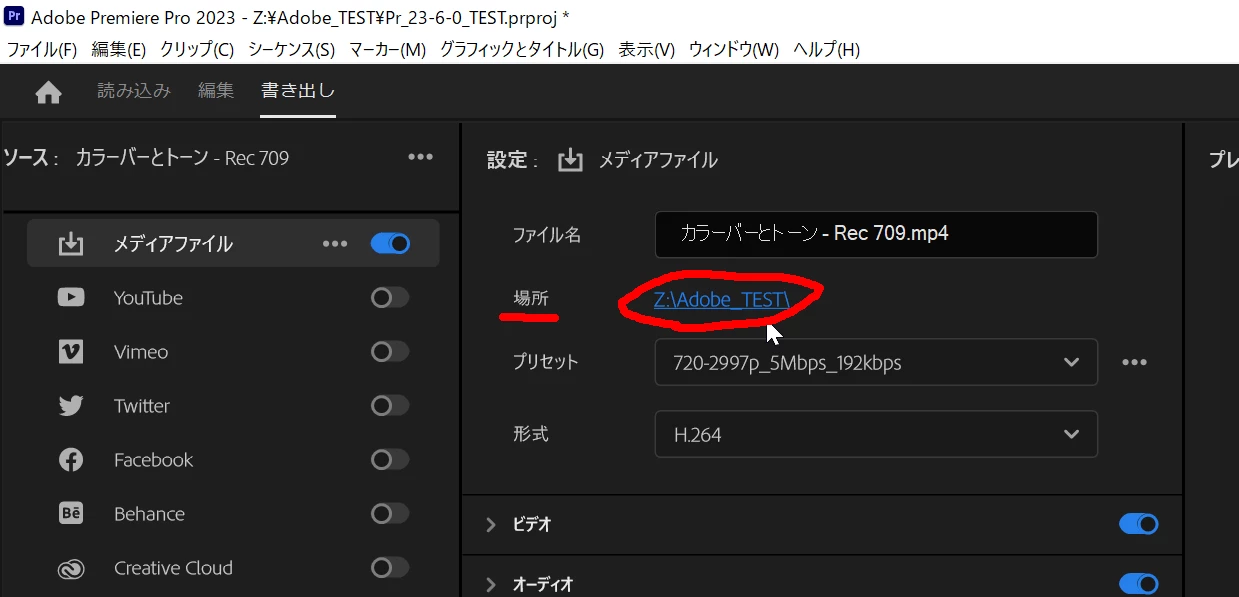
Task: Select the メディアファイル destination row label
Action: pyautogui.click(x=173, y=244)
